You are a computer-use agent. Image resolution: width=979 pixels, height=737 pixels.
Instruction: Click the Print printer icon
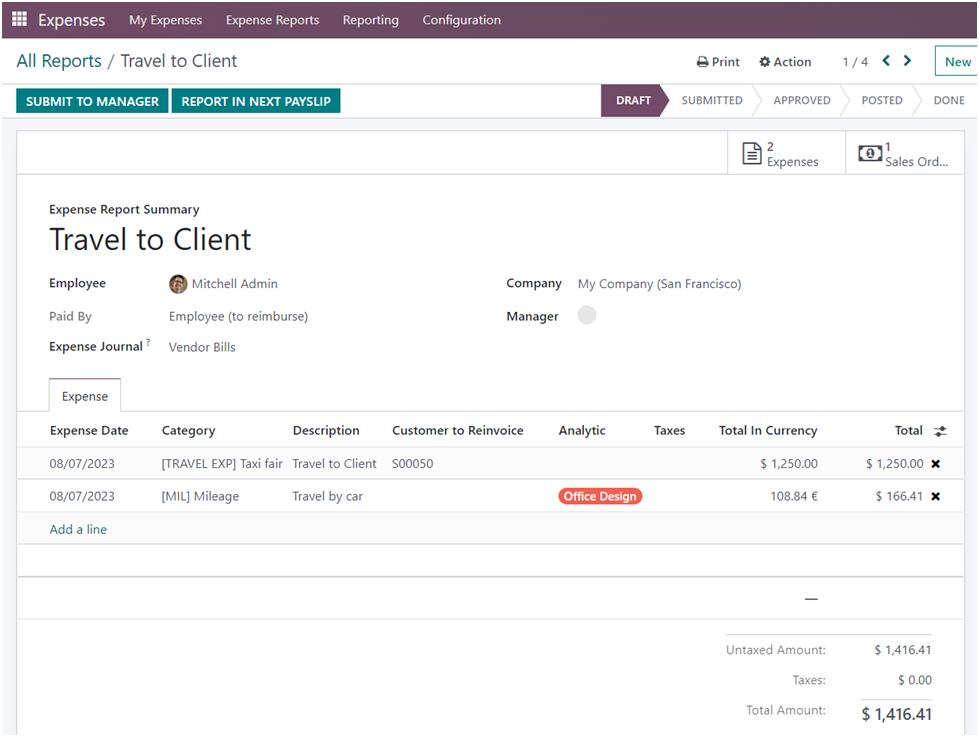click(x=703, y=62)
